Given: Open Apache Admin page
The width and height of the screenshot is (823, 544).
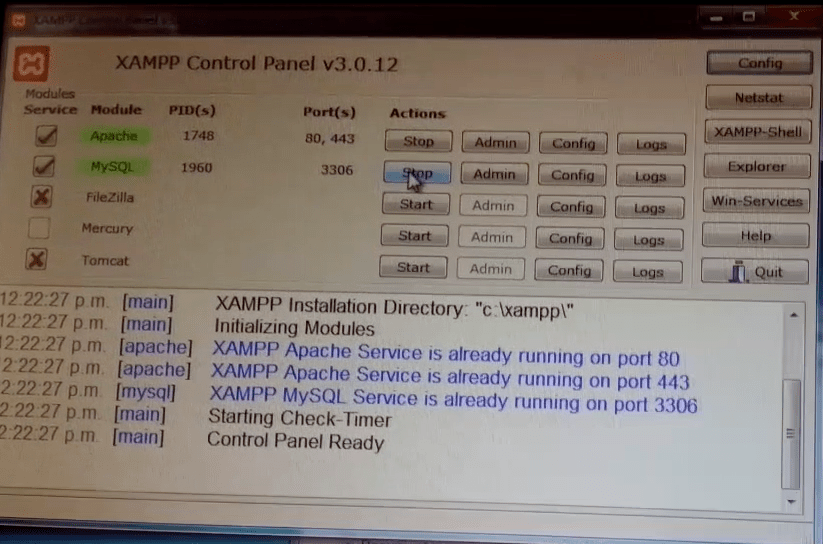Looking at the screenshot, I should pyautogui.click(x=495, y=142).
